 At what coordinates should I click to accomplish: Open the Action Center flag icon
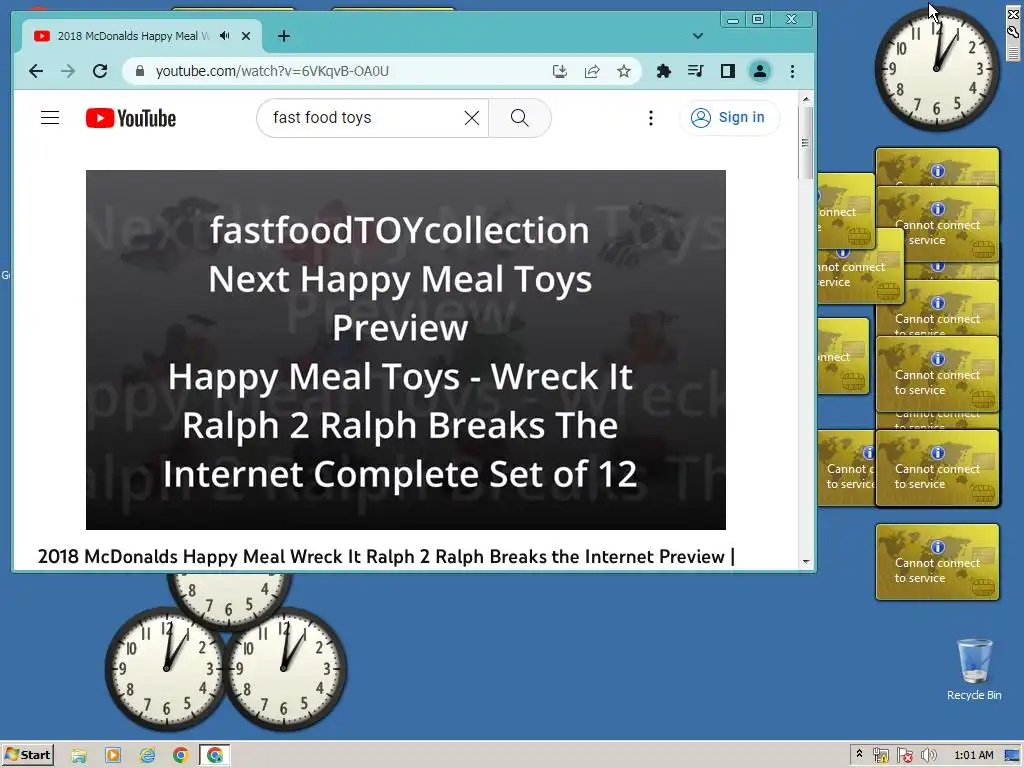[x=904, y=756]
